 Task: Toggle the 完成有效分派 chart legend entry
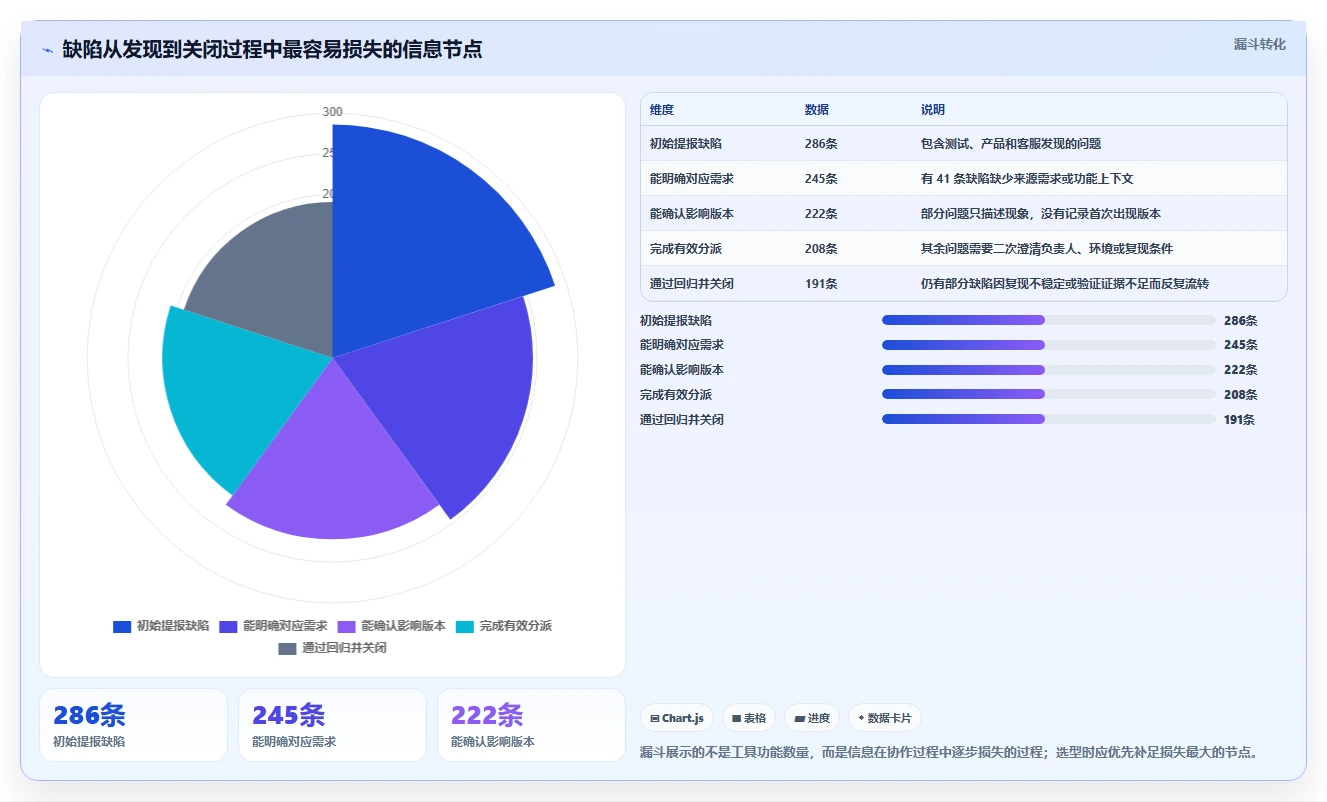[x=504, y=626]
